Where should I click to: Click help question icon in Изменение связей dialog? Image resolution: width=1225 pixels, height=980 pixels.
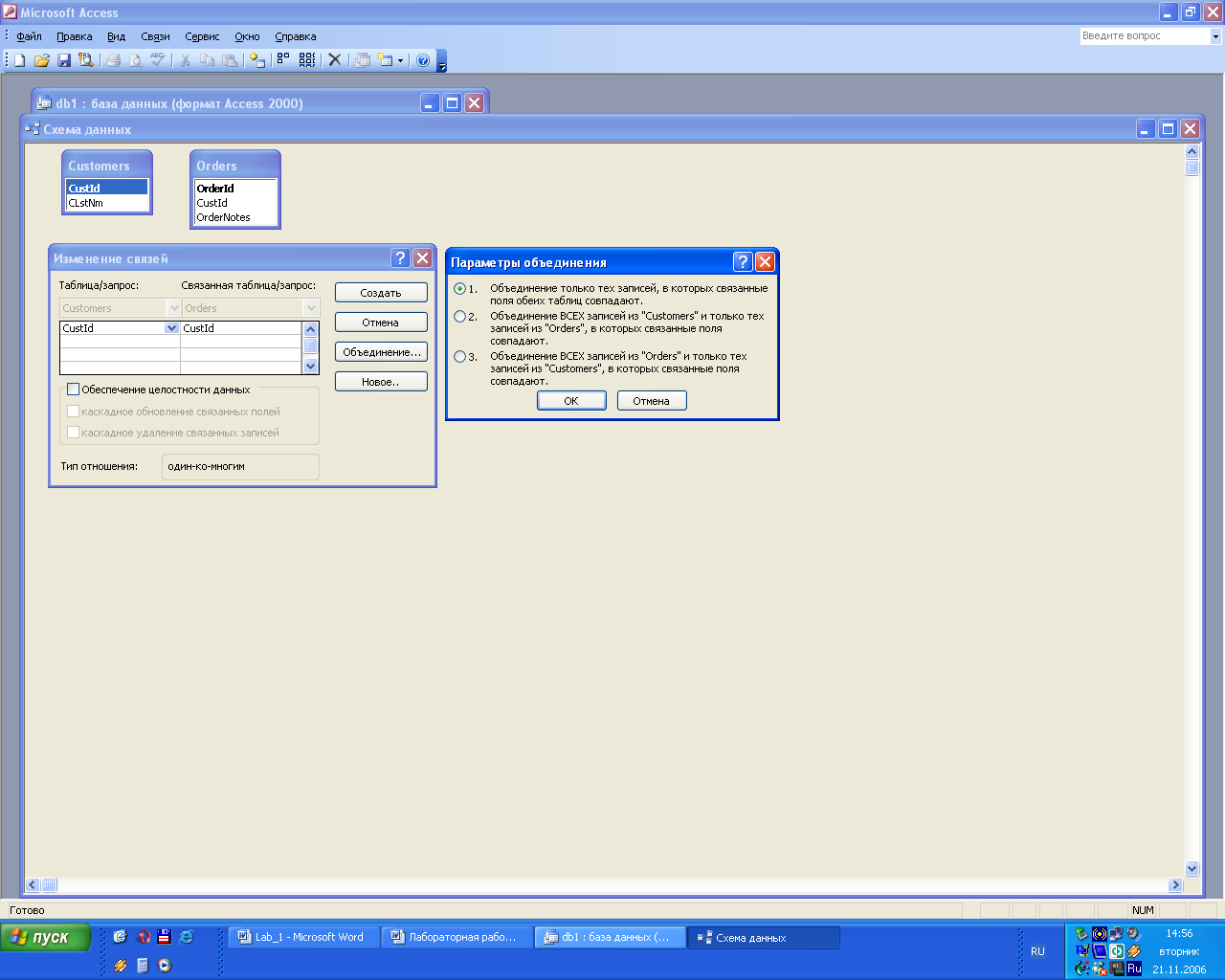[401, 258]
